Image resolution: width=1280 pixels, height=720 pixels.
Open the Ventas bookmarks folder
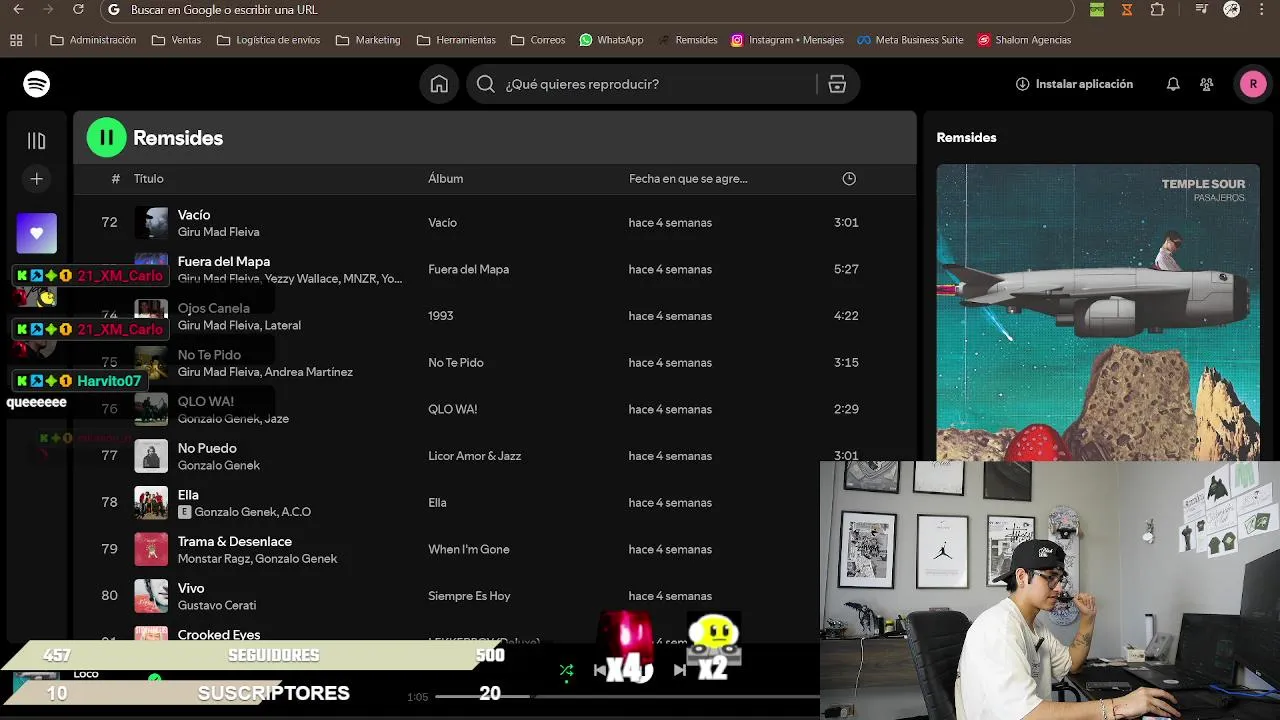(x=176, y=40)
